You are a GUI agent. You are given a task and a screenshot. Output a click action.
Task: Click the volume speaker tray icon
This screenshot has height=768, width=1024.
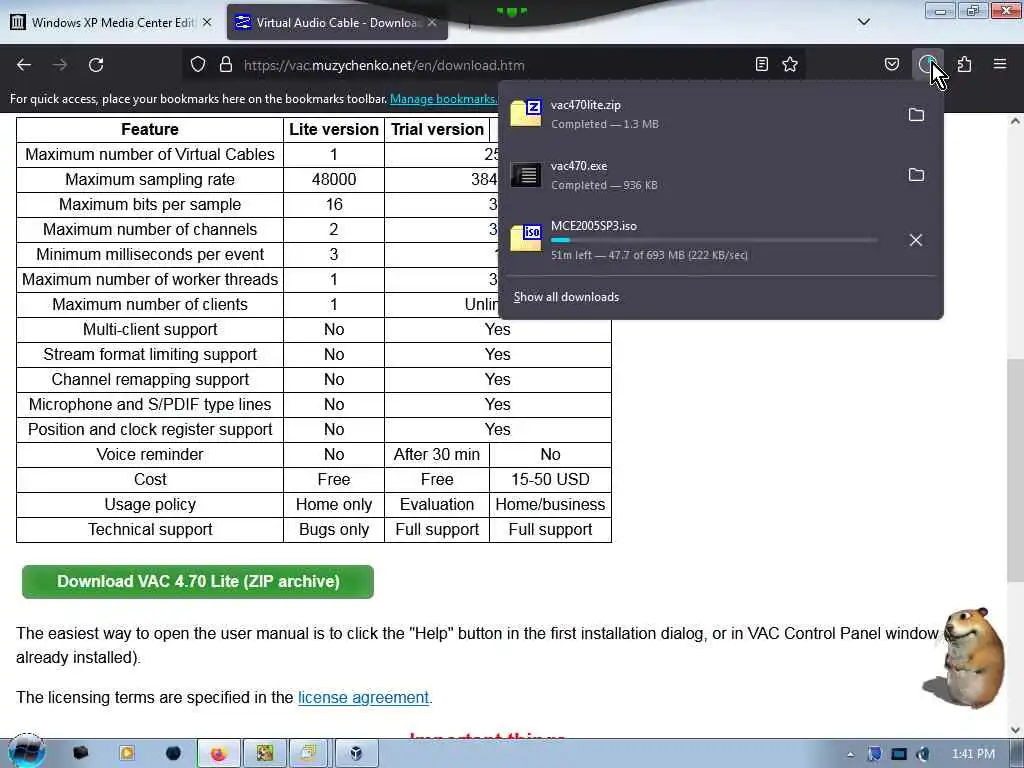point(923,754)
